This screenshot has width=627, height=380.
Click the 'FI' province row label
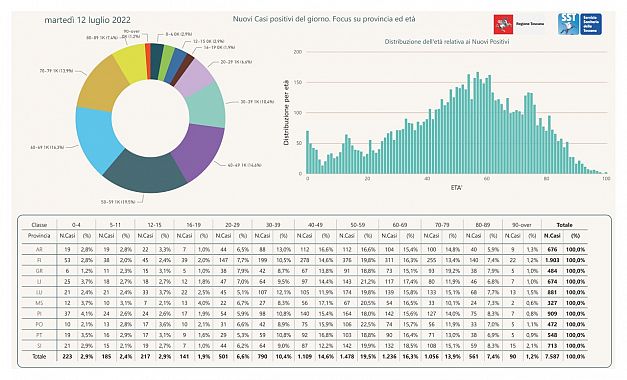coord(39,260)
